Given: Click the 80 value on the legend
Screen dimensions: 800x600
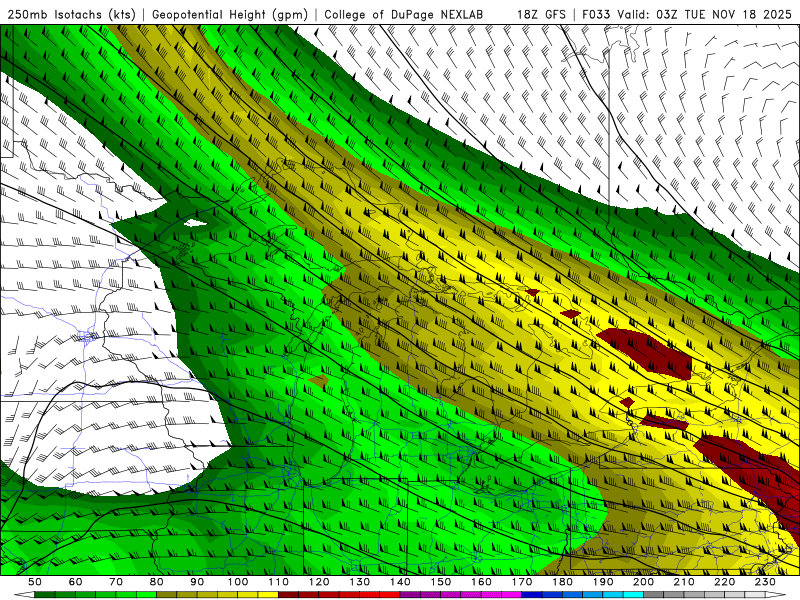Looking at the screenshot, I should (156, 582).
